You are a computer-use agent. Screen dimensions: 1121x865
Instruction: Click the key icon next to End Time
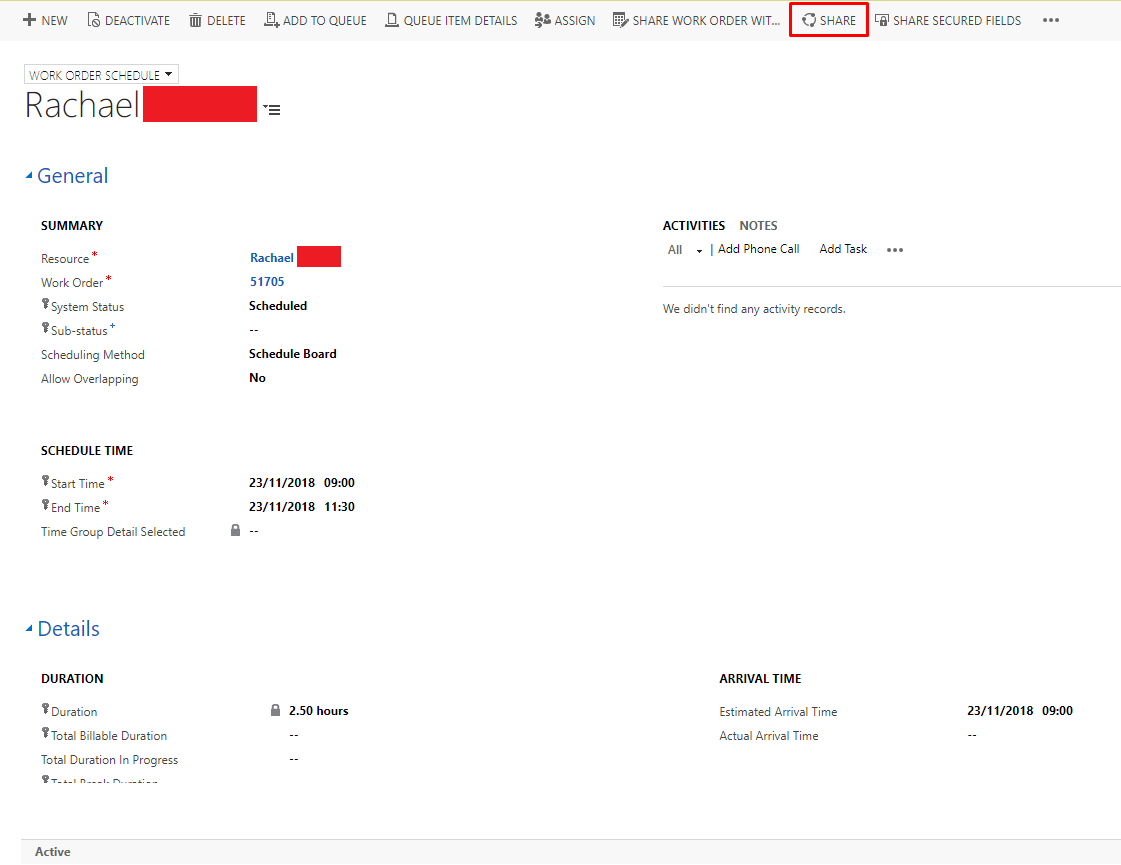pos(45,505)
